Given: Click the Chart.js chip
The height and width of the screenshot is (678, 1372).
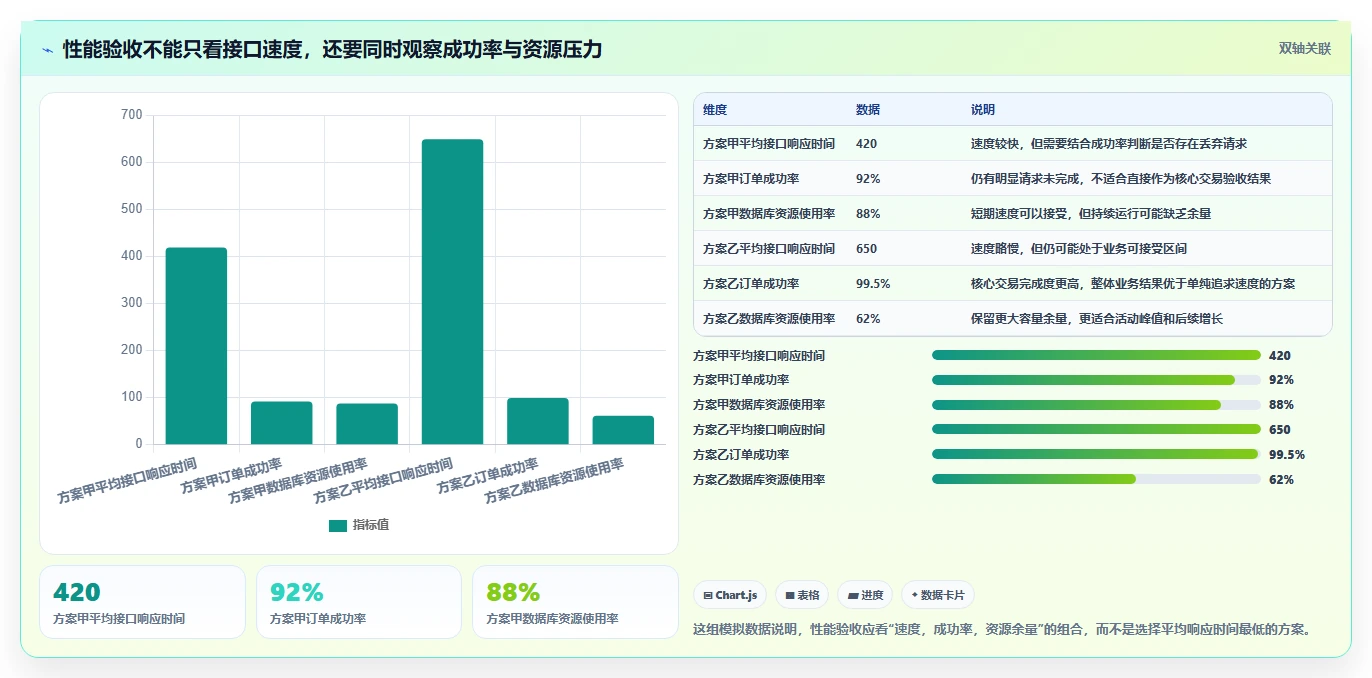Looking at the screenshot, I should tap(730, 595).
